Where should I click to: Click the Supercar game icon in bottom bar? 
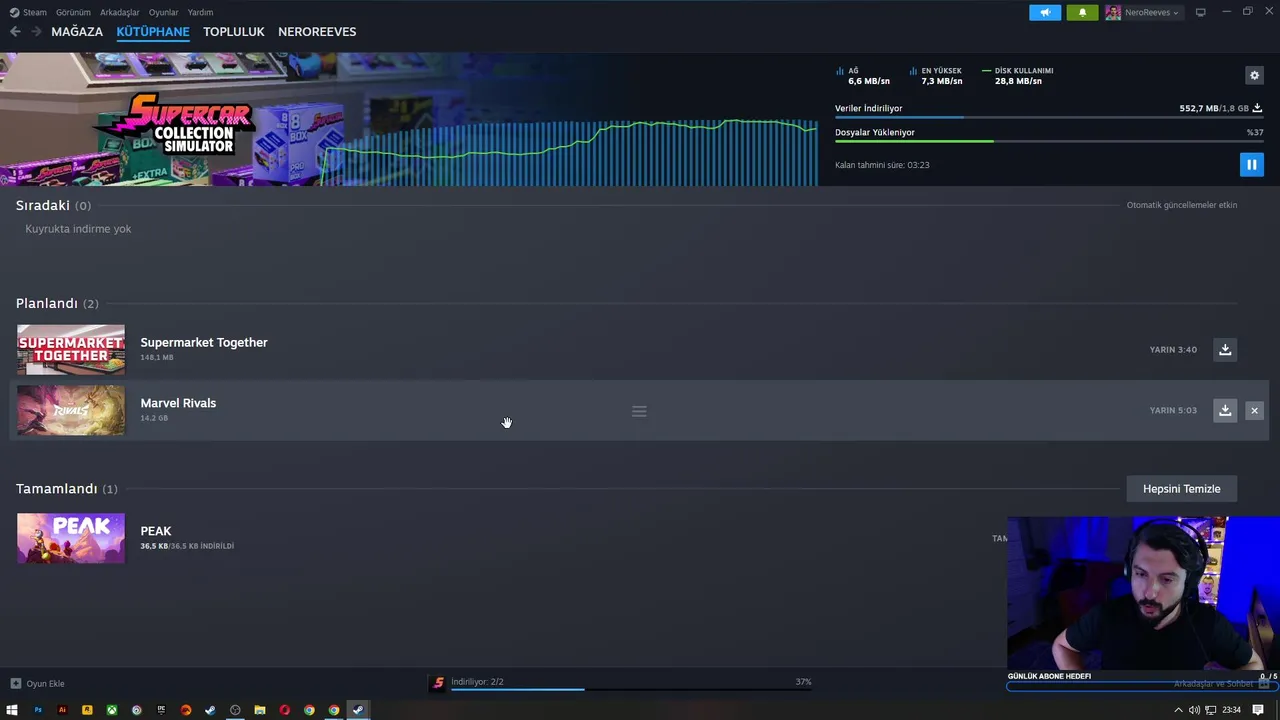[438, 684]
